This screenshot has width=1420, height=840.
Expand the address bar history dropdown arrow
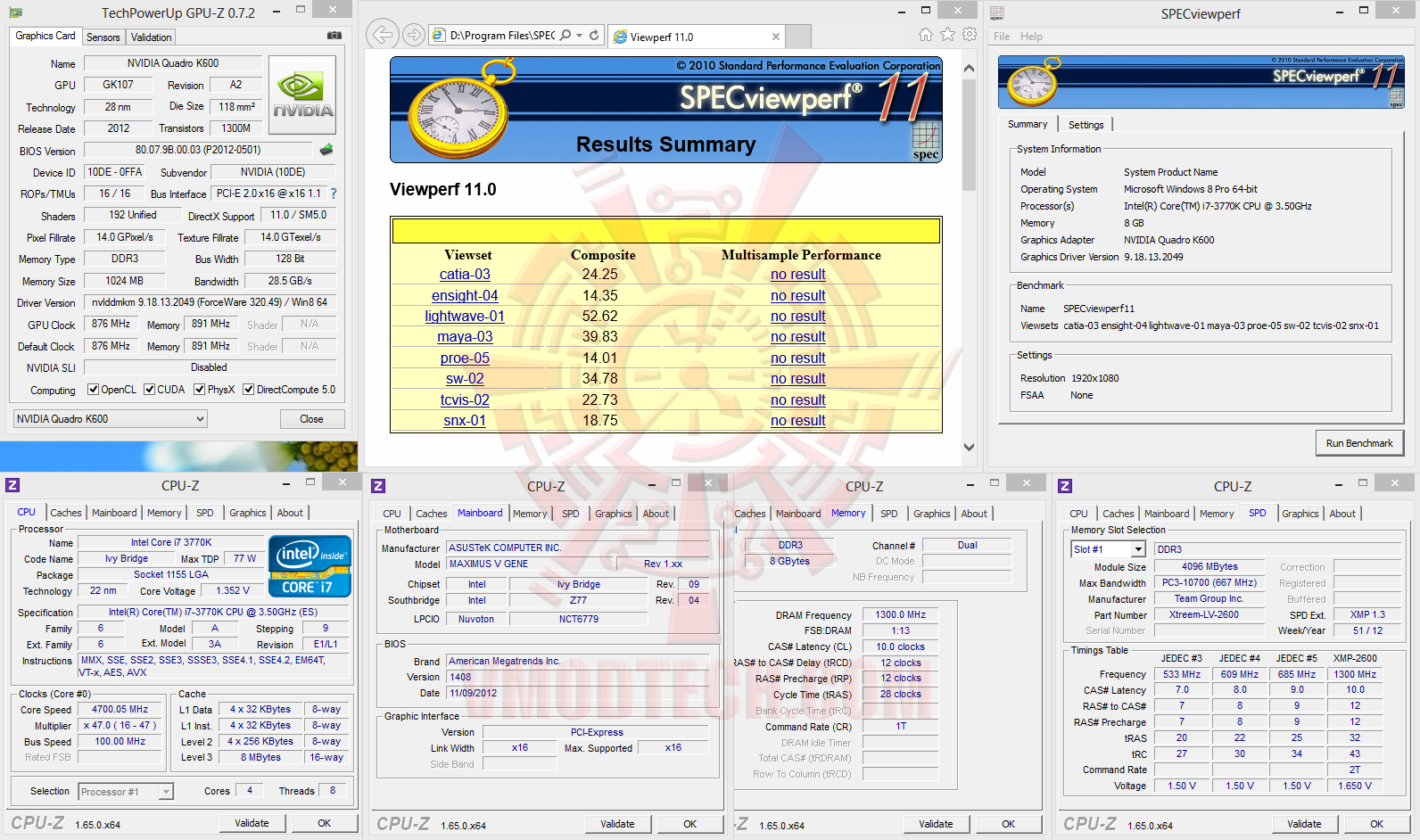tap(580, 36)
